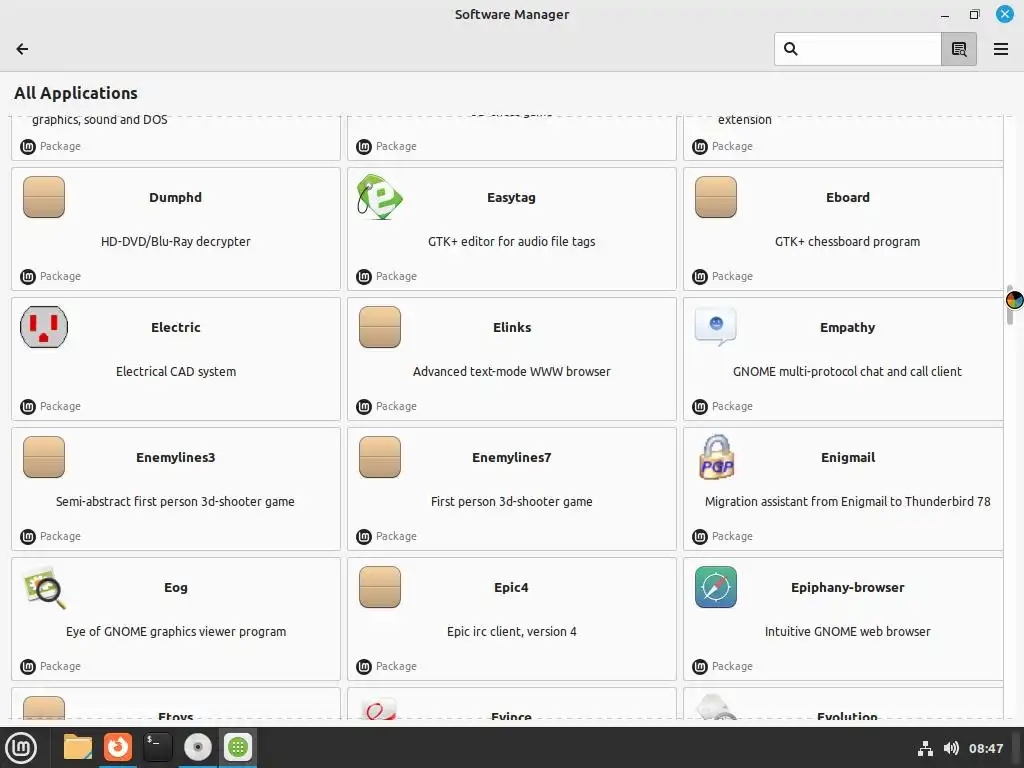Screen dimensions: 1024x768
Task: Click the Dumphd package icon
Action: (44, 197)
